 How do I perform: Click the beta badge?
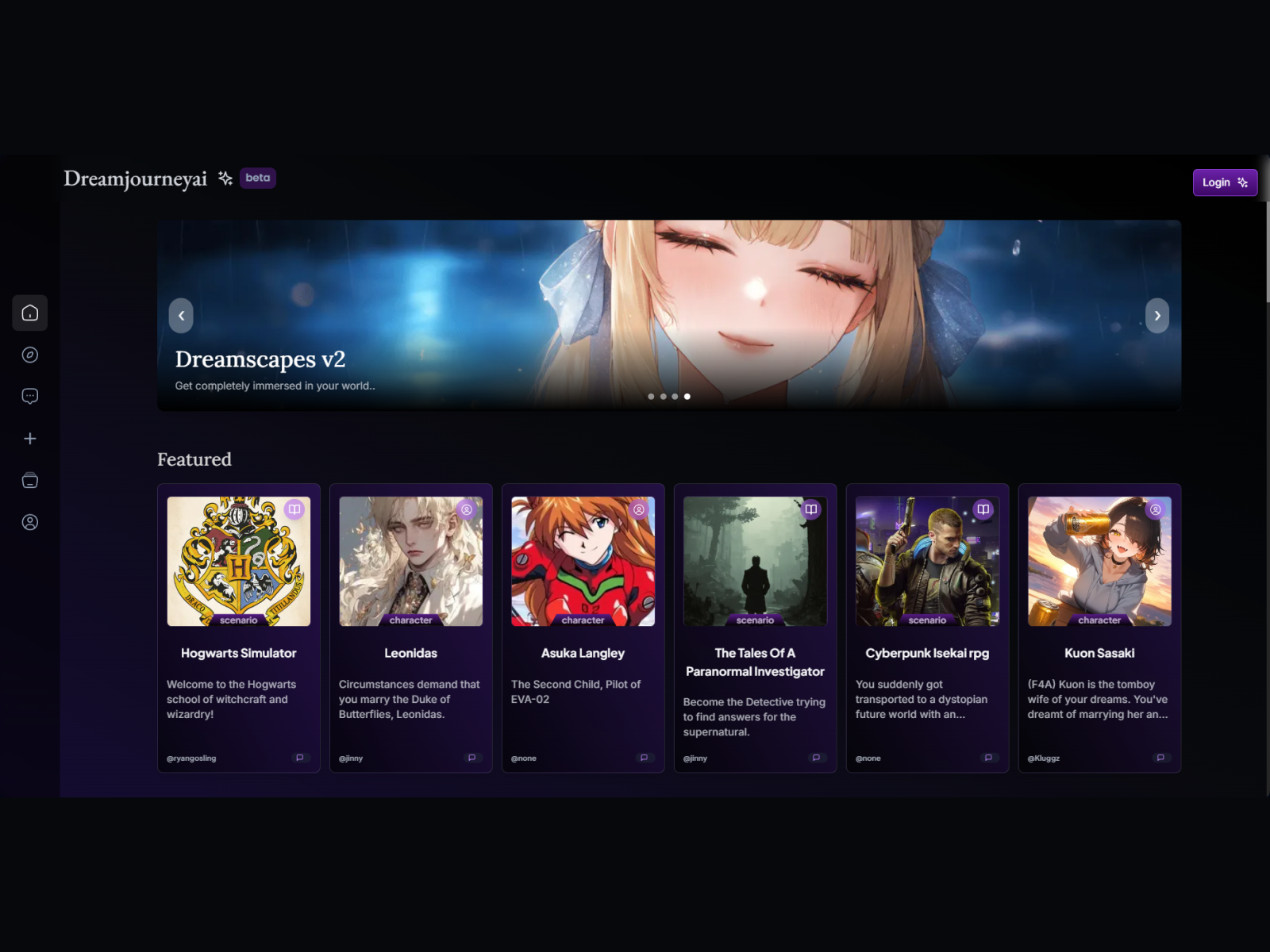click(x=258, y=178)
